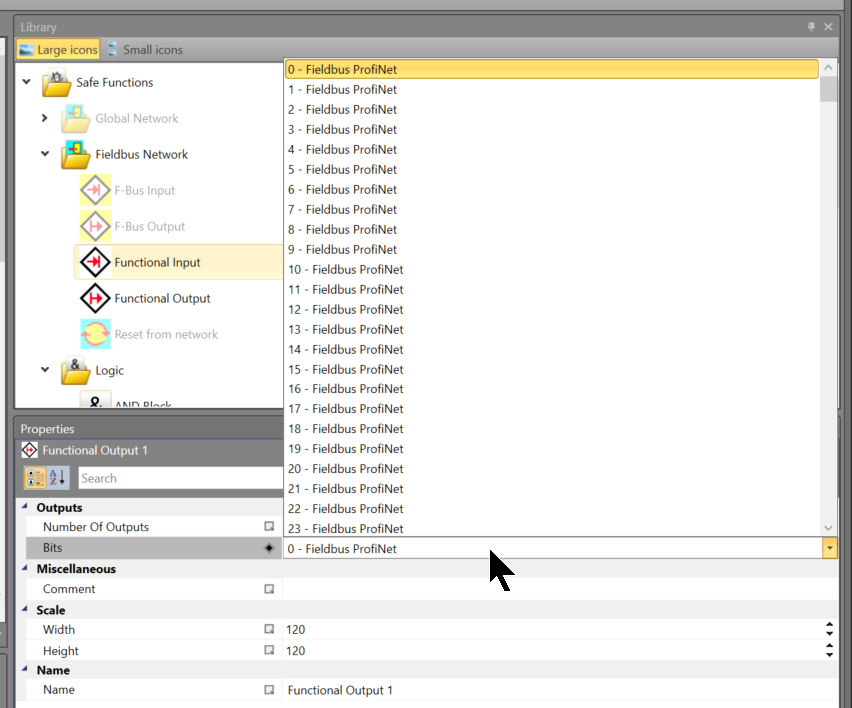The height and width of the screenshot is (708, 852).
Task: Select the F-Bus Output block icon
Action: point(96,226)
